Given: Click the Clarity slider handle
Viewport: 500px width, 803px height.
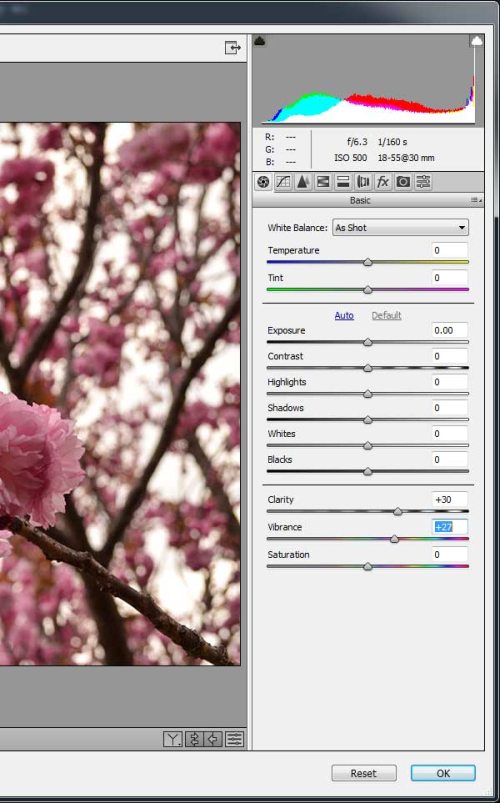Looking at the screenshot, I should pos(398,511).
